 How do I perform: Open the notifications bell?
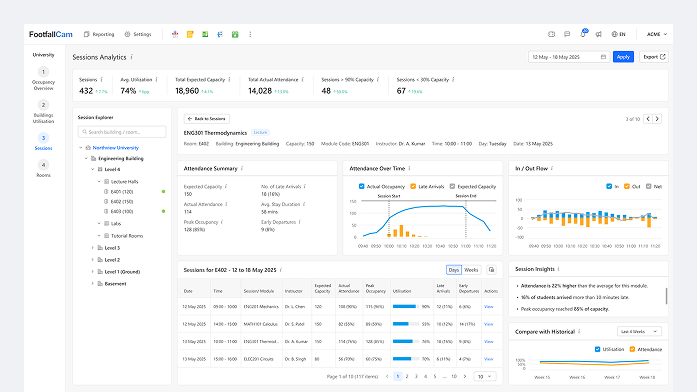pyautogui.click(x=583, y=34)
